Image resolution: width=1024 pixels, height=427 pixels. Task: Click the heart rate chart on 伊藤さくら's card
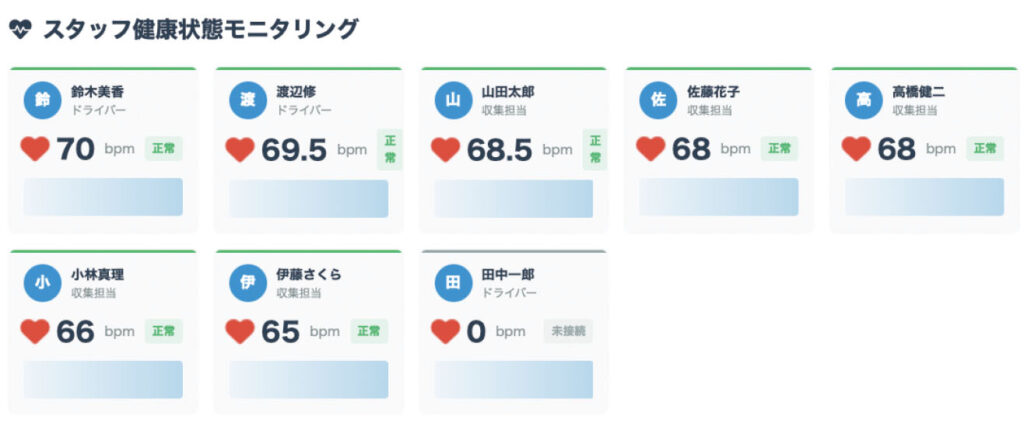(x=309, y=379)
